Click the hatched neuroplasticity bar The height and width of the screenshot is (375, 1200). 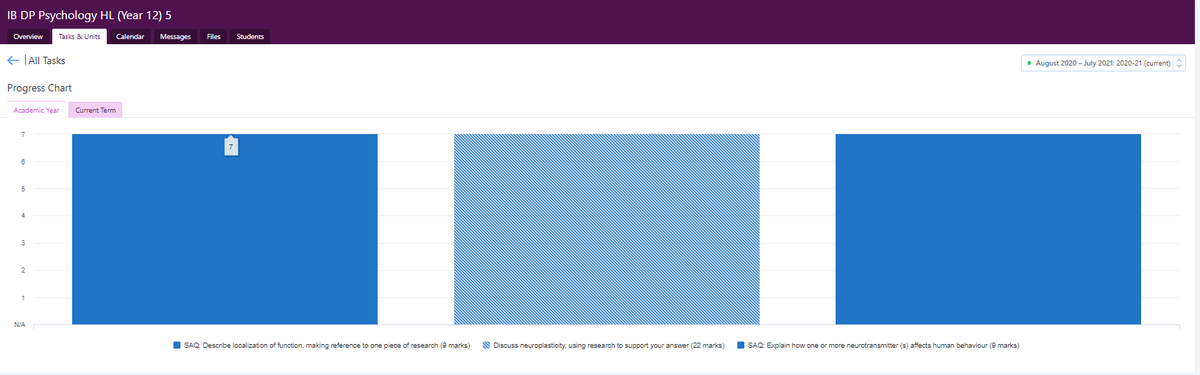pos(606,229)
